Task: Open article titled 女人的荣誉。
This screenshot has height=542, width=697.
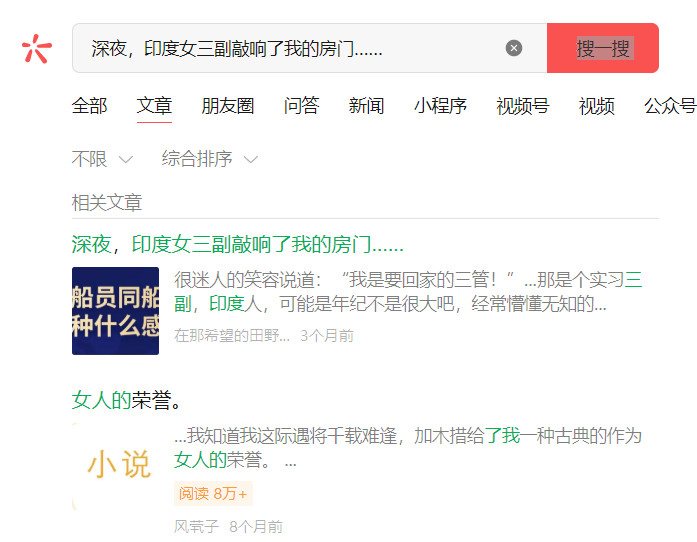Action: point(126,400)
